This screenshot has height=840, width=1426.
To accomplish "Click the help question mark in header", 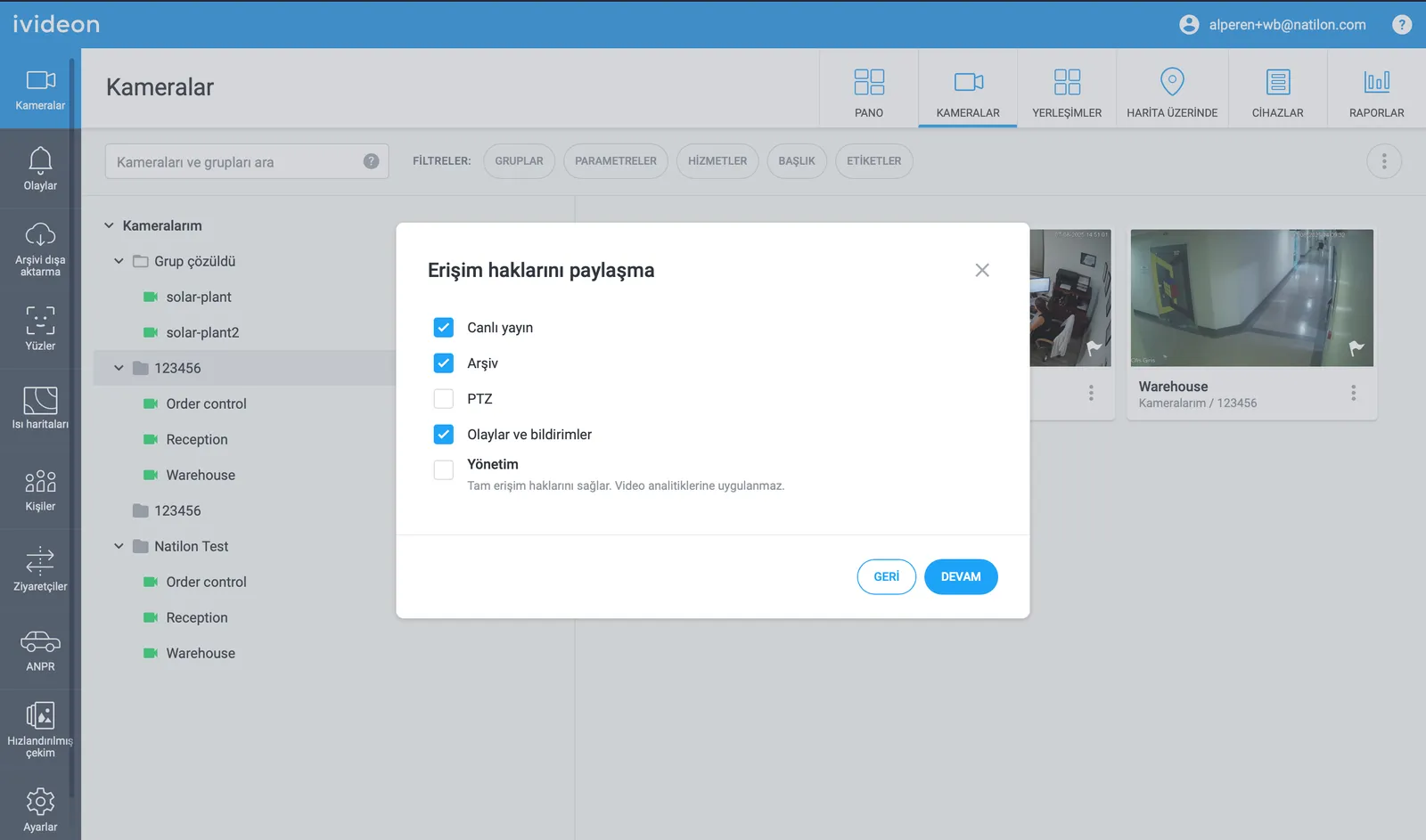I will tap(1402, 25).
